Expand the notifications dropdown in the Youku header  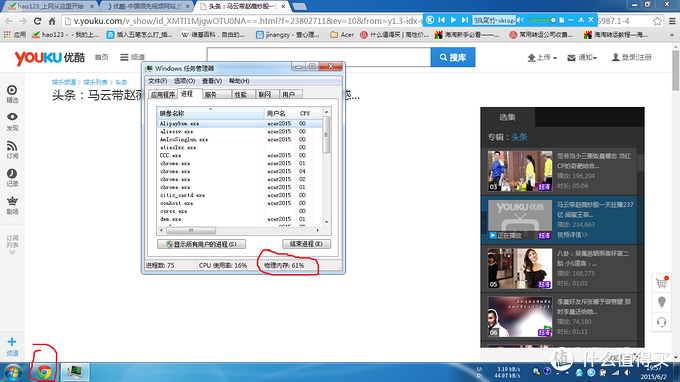582,57
